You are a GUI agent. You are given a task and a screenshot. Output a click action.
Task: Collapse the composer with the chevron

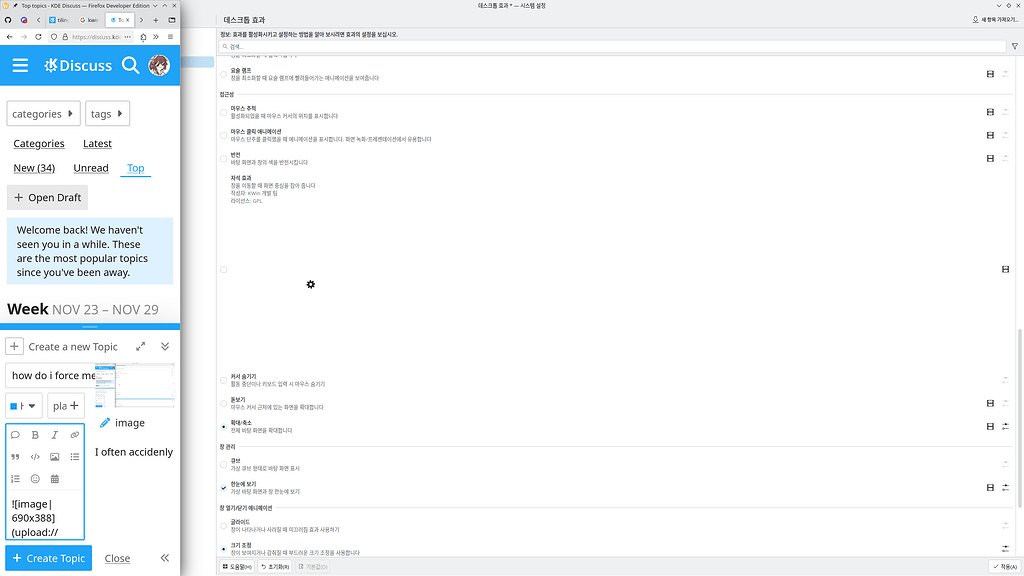click(164, 346)
